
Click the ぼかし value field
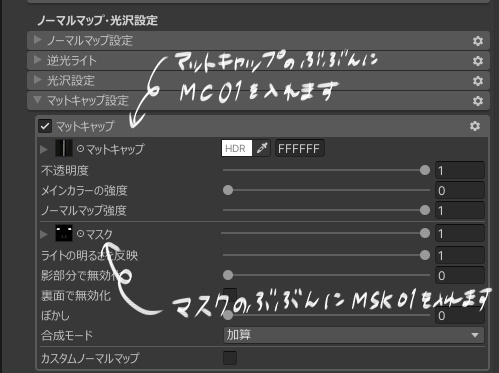460,315
